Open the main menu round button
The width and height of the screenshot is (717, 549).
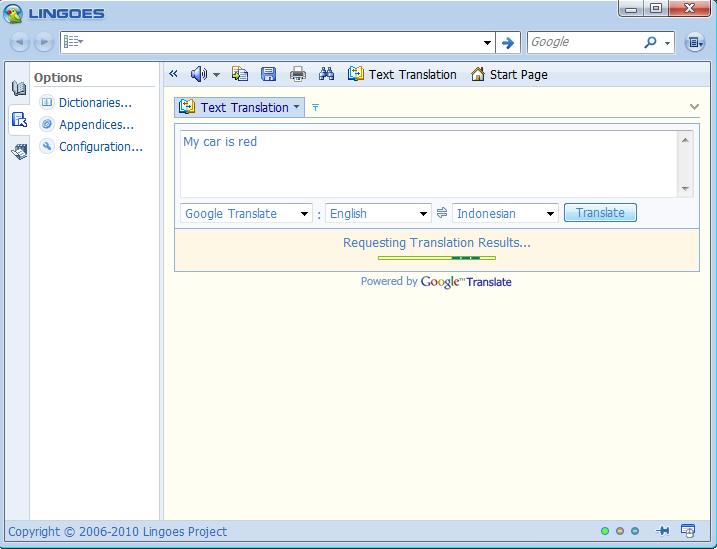(695, 43)
